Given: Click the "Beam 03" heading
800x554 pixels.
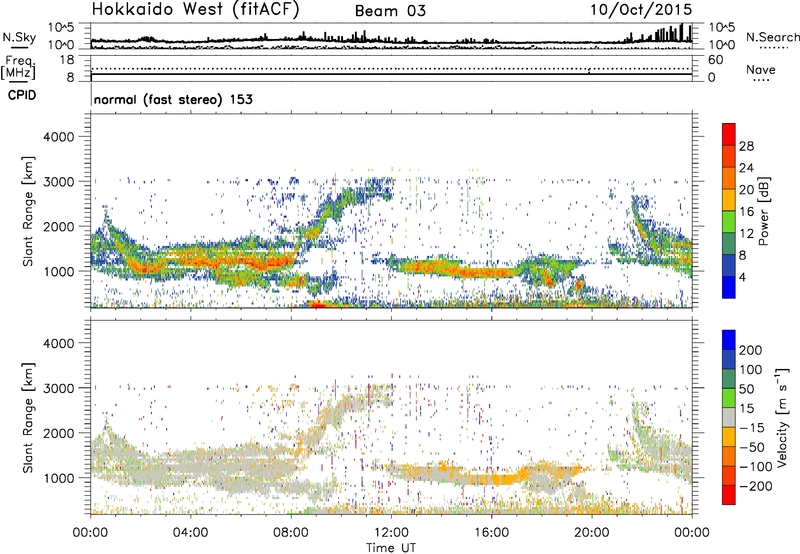Looking at the screenshot, I should [390, 11].
